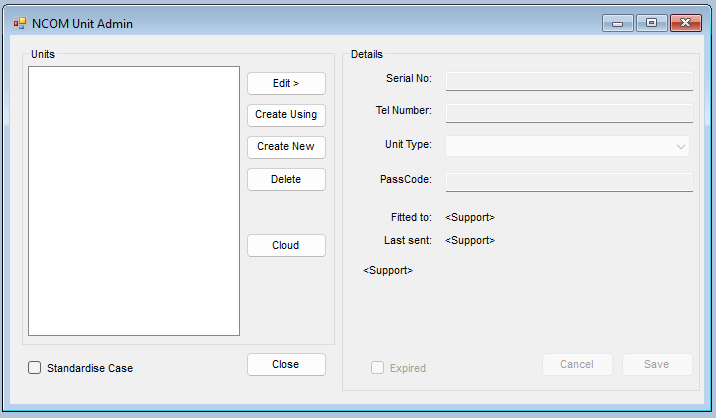The image size is (716, 418).
Task: Maximize the NCOM Unit Admin window
Action: 652,23
